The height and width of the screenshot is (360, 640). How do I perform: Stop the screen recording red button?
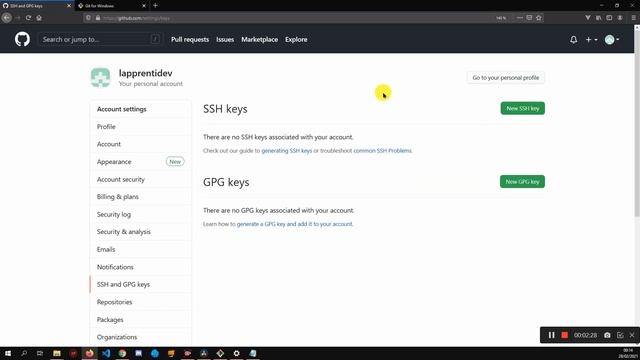(564, 335)
